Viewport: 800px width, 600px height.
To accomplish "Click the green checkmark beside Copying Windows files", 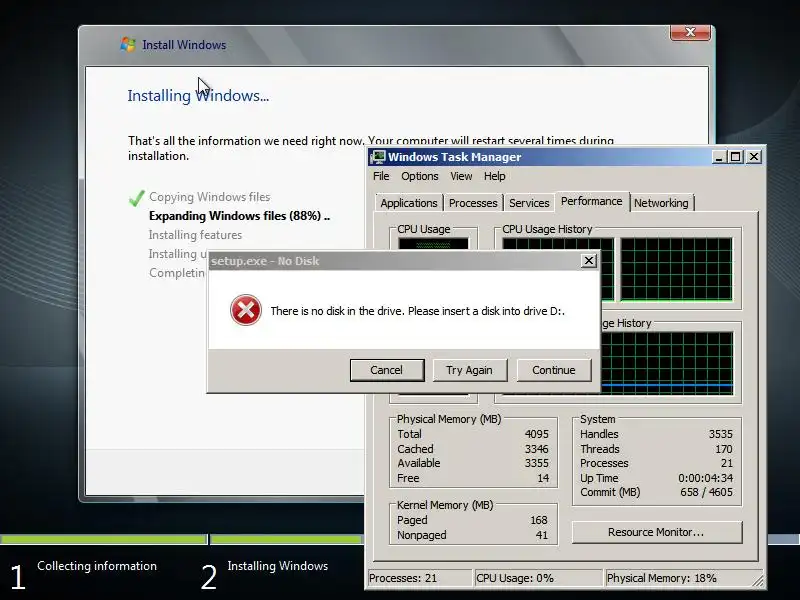I will point(136,197).
